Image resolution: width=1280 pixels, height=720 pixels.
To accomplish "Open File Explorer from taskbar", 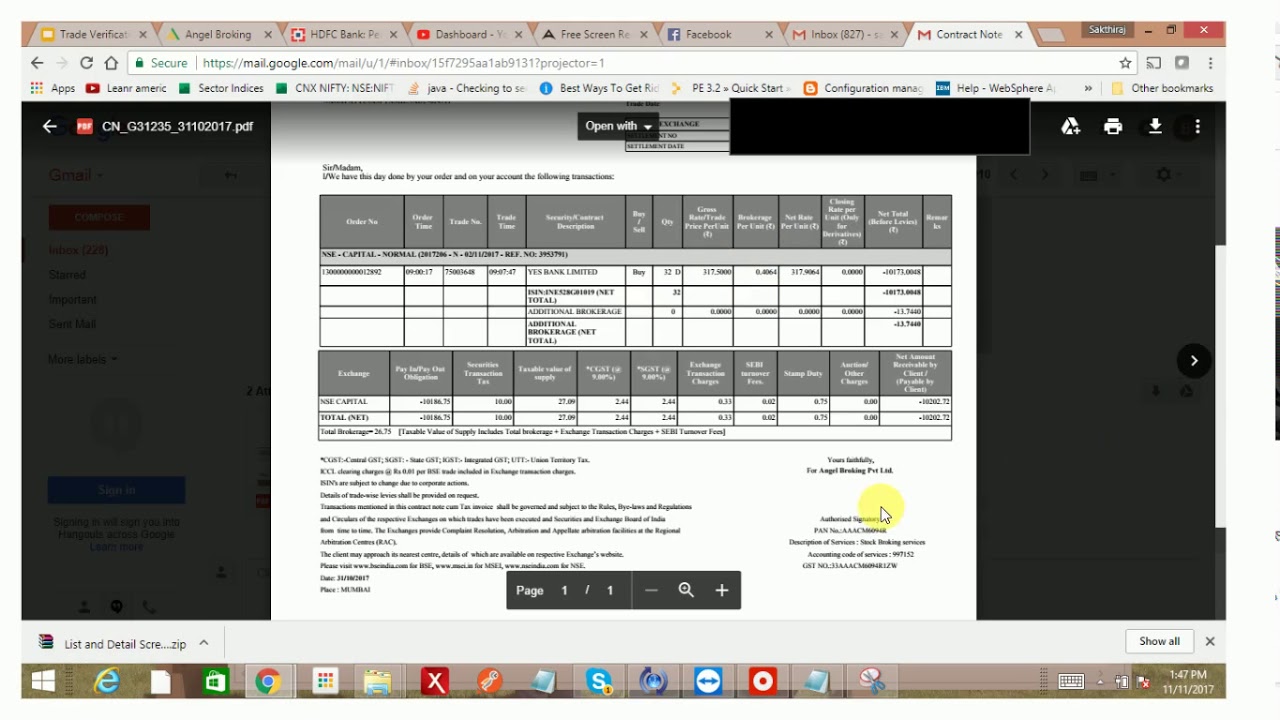I will pyautogui.click(x=378, y=681).
